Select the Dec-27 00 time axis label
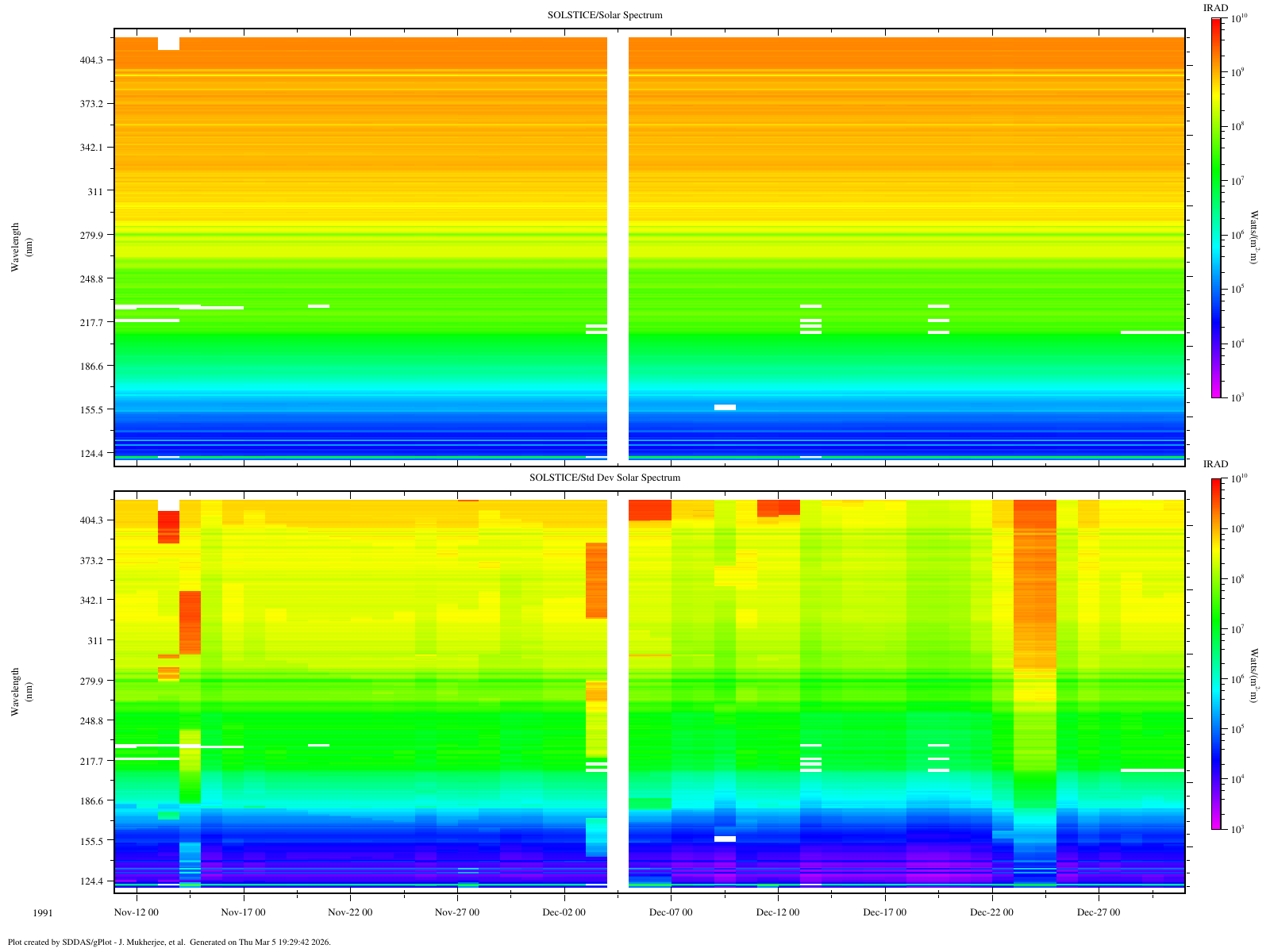The height and width of the screenshot is (952, 1270). (1099, 912)
